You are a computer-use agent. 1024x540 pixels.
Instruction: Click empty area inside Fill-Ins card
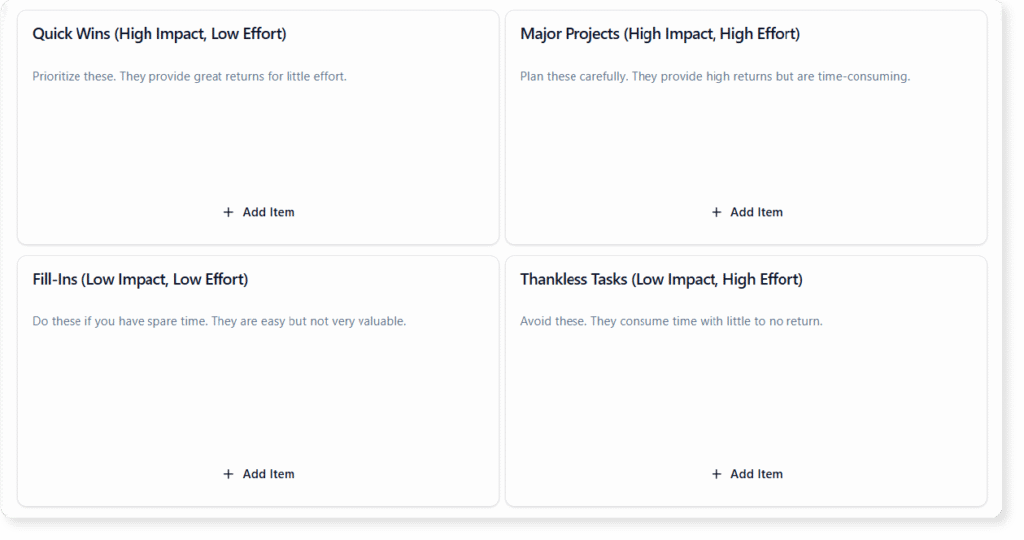pyautogui.click(x=258, y=395)
